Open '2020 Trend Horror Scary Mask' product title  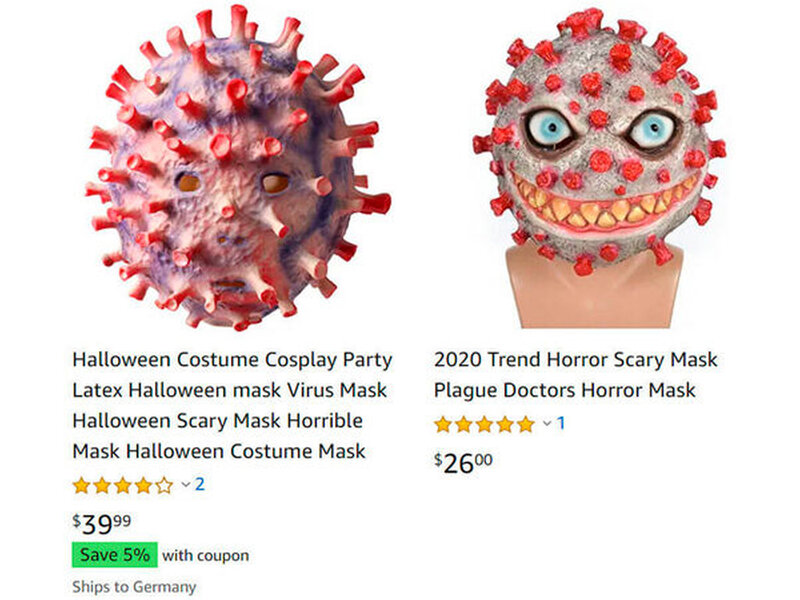click(x=576, y=360)
